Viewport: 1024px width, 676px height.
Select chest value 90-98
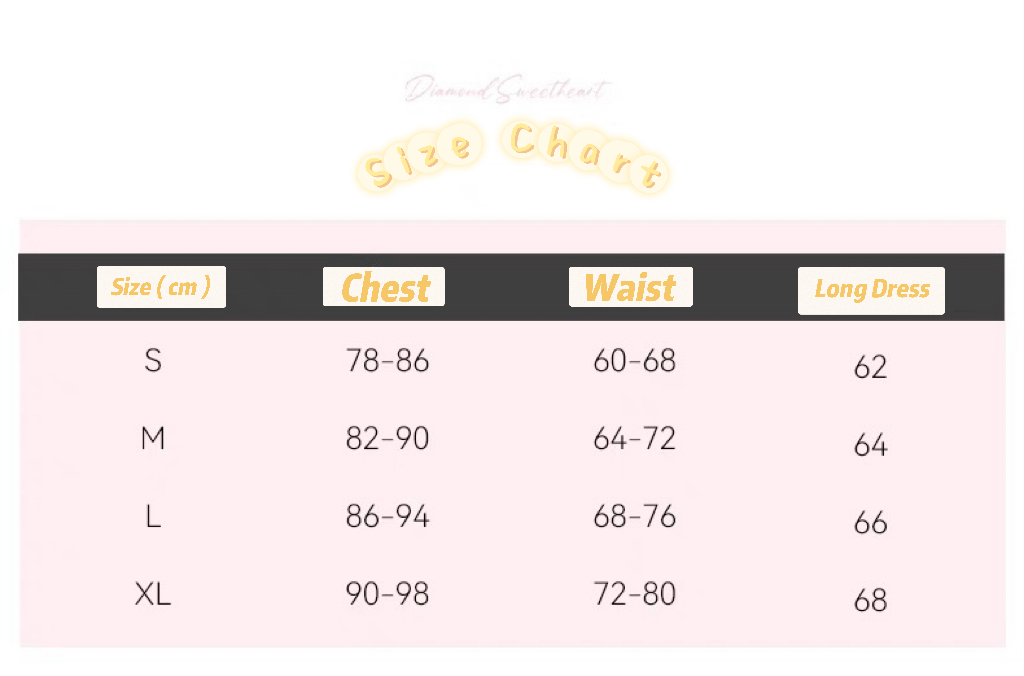click(x=387, y=595)
